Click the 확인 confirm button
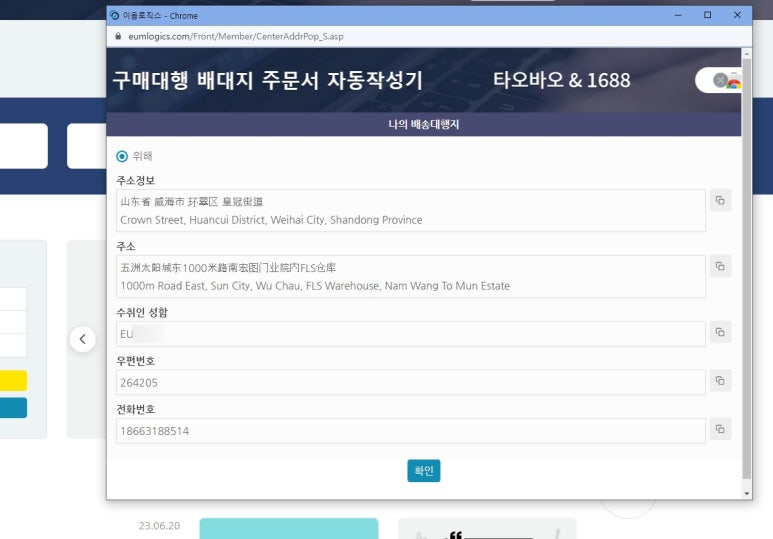773x539 pixels. (423, 470)
